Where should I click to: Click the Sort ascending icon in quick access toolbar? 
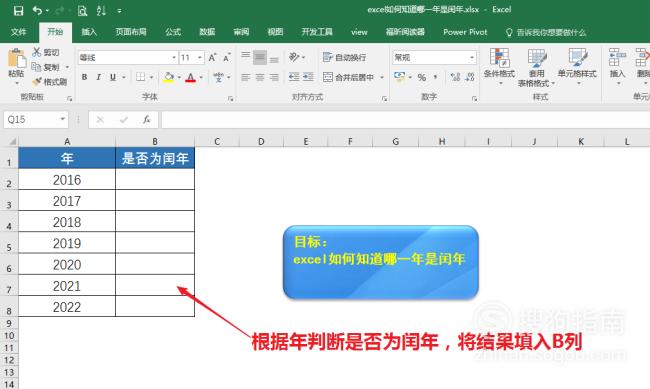click(x=101, y=10)
